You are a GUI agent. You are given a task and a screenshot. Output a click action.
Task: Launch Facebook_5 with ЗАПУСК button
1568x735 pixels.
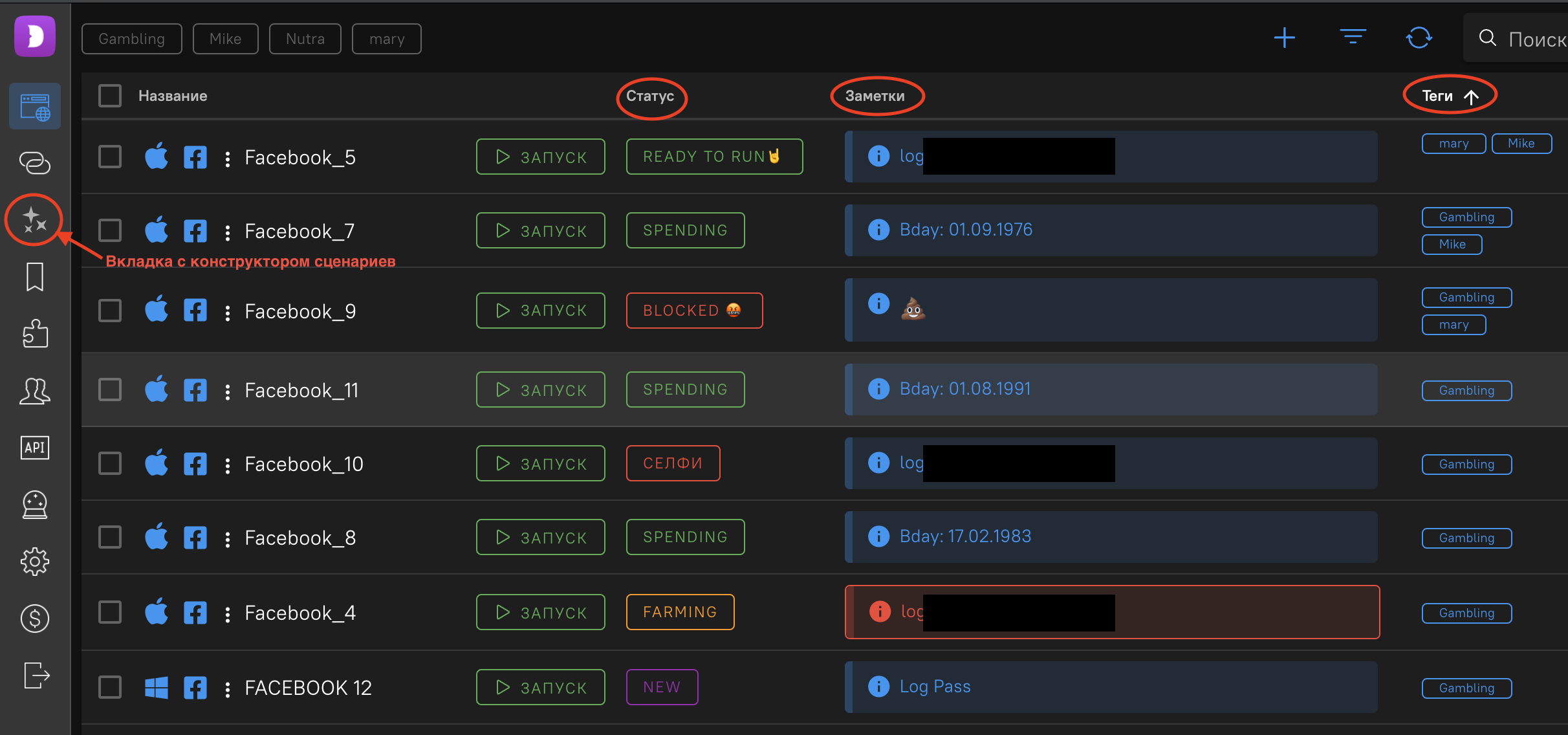point(541,157)
